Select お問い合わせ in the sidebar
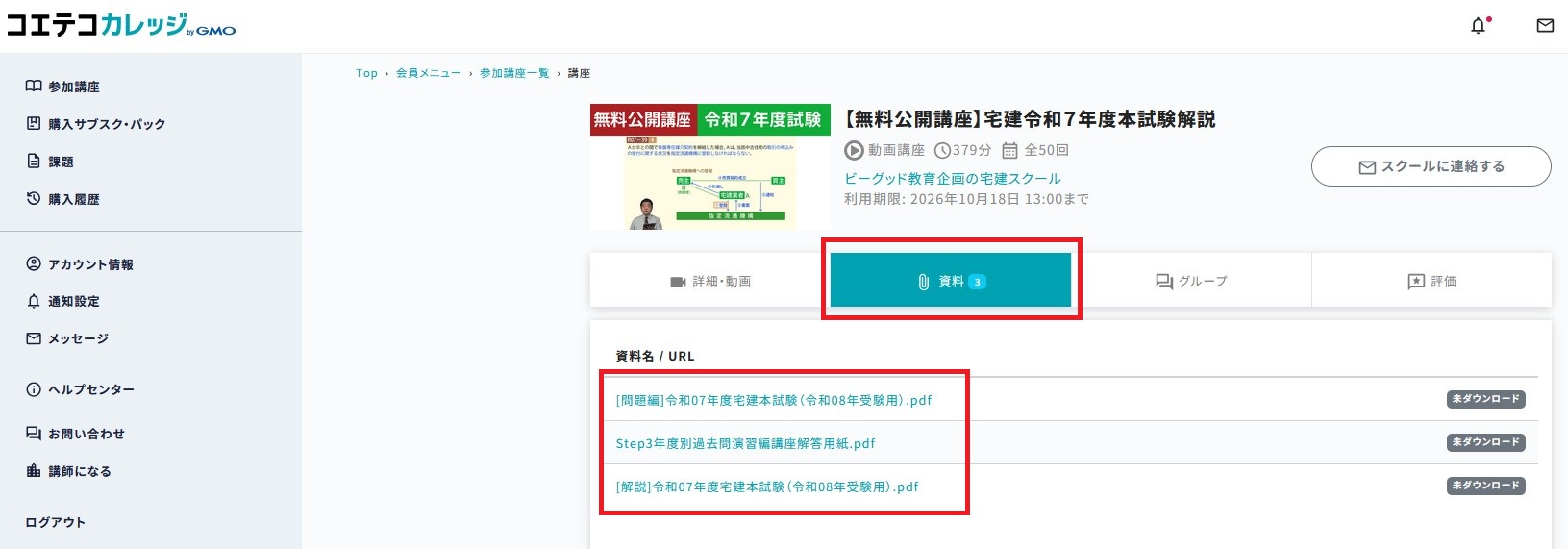This screenshot has height=549, width=1568. (86, 434)
